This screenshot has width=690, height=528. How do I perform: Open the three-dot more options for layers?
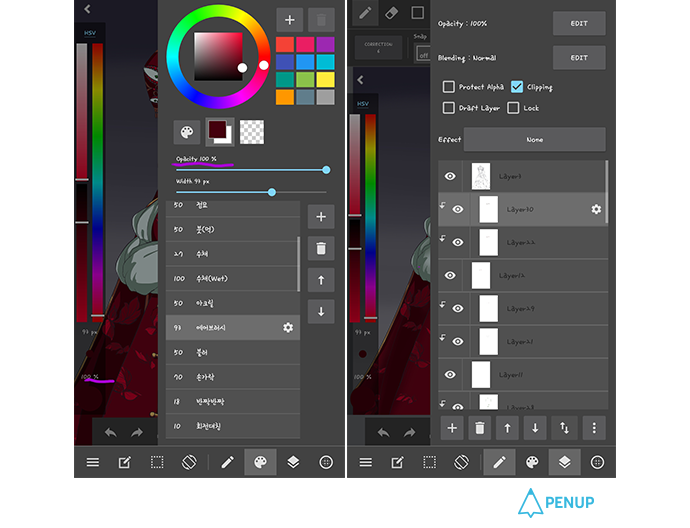click(x=594, y=428)
